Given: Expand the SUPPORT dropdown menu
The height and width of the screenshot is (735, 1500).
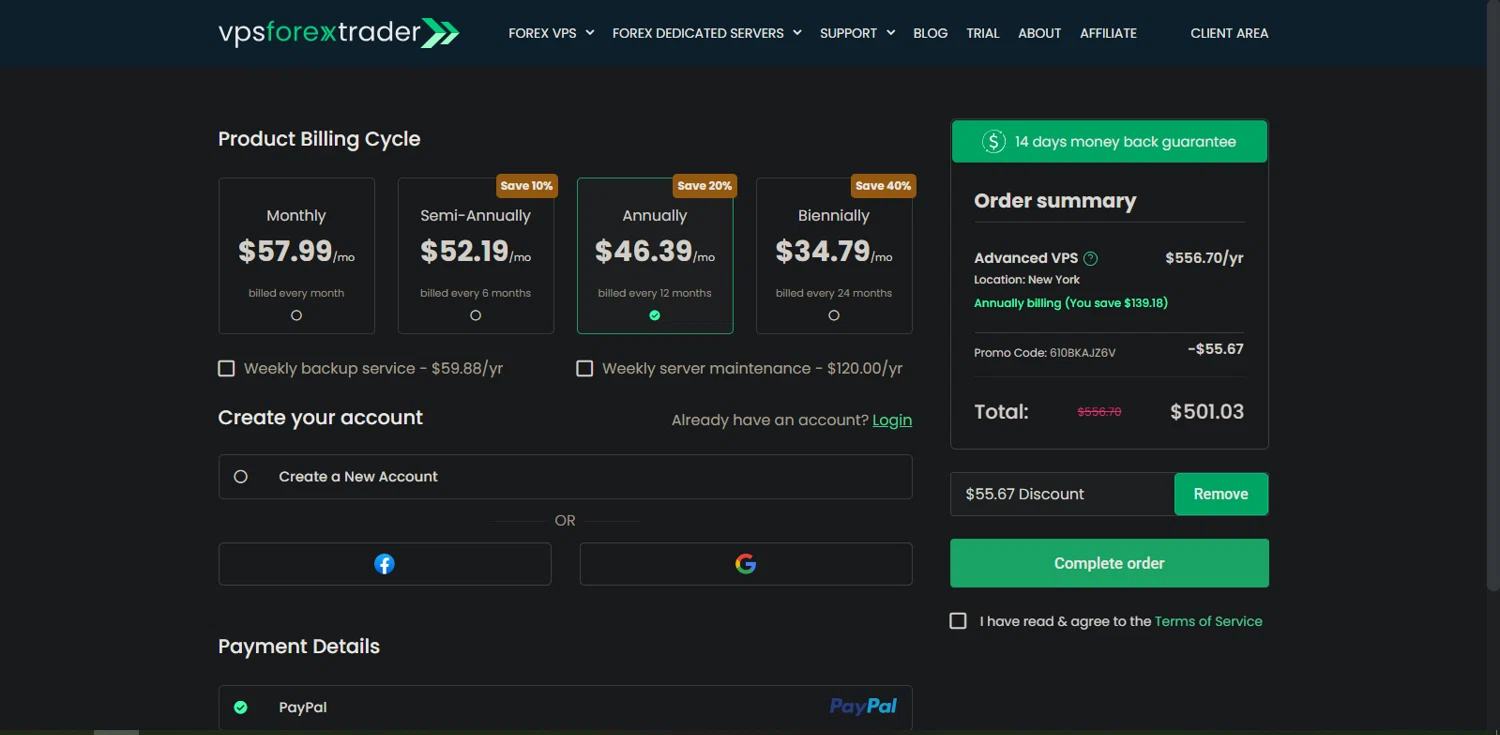Looking at the screenshot, I should click(857, 33).
